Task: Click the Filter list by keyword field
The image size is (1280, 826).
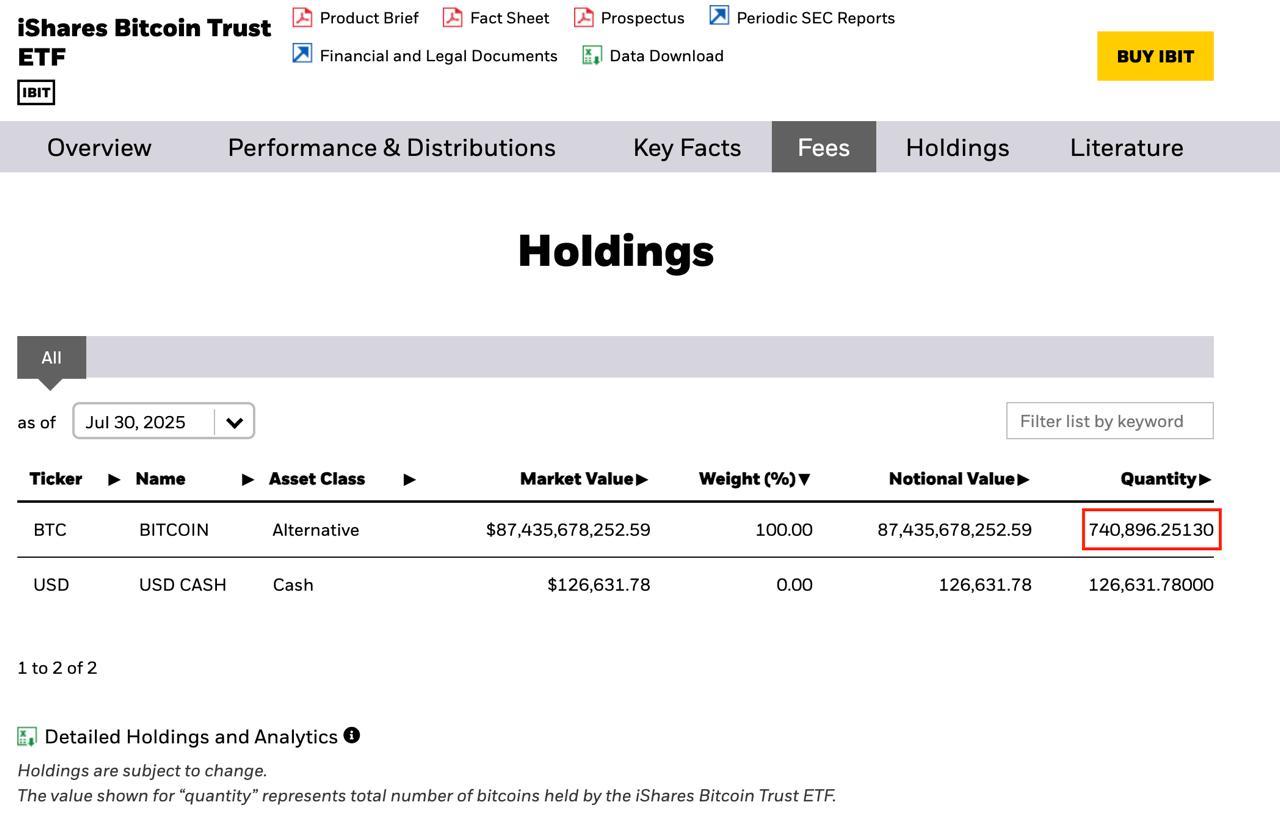Action: (x=1110, y=421)
